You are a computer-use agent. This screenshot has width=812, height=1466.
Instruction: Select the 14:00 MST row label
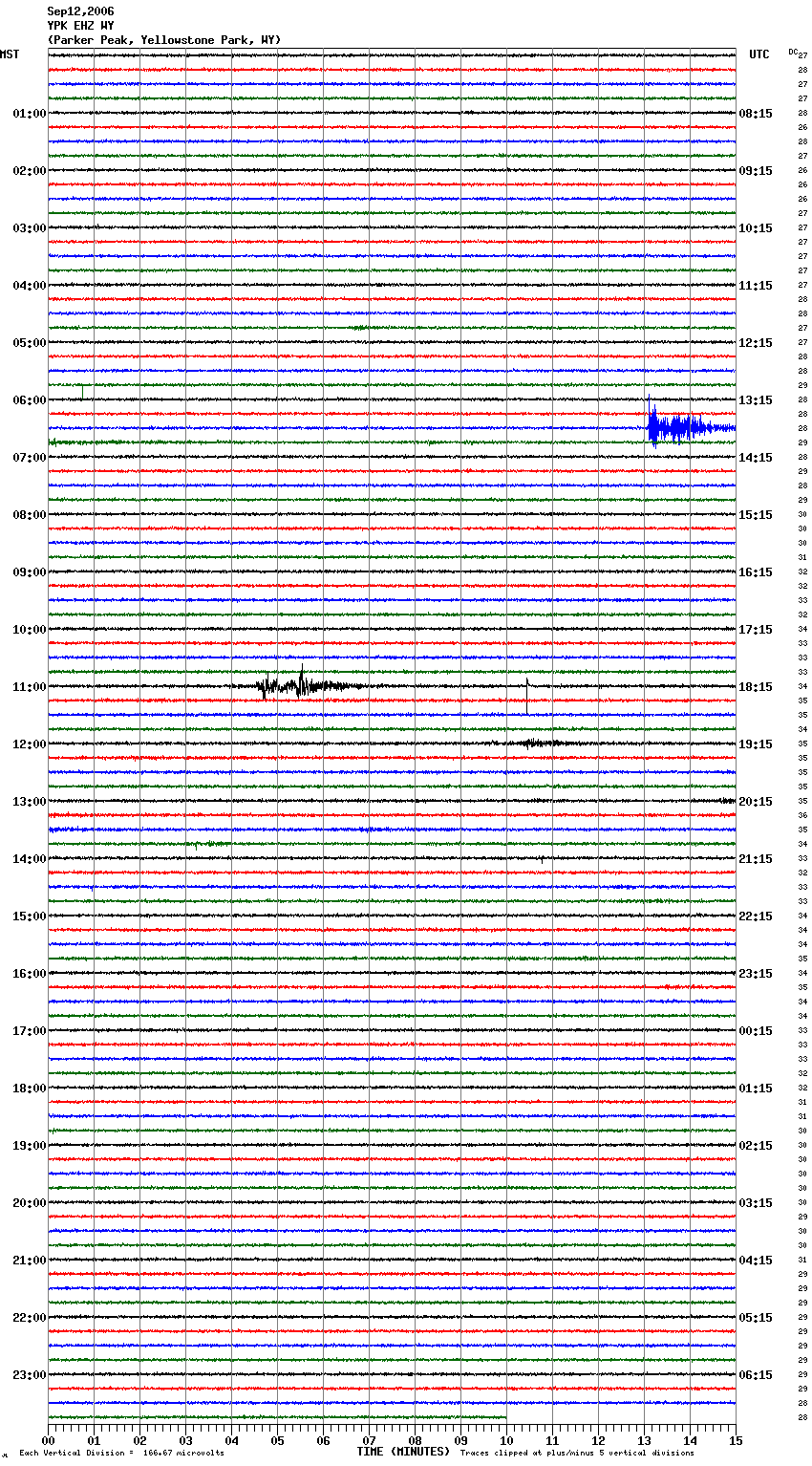pyautogui.click(x=30, y=859)
